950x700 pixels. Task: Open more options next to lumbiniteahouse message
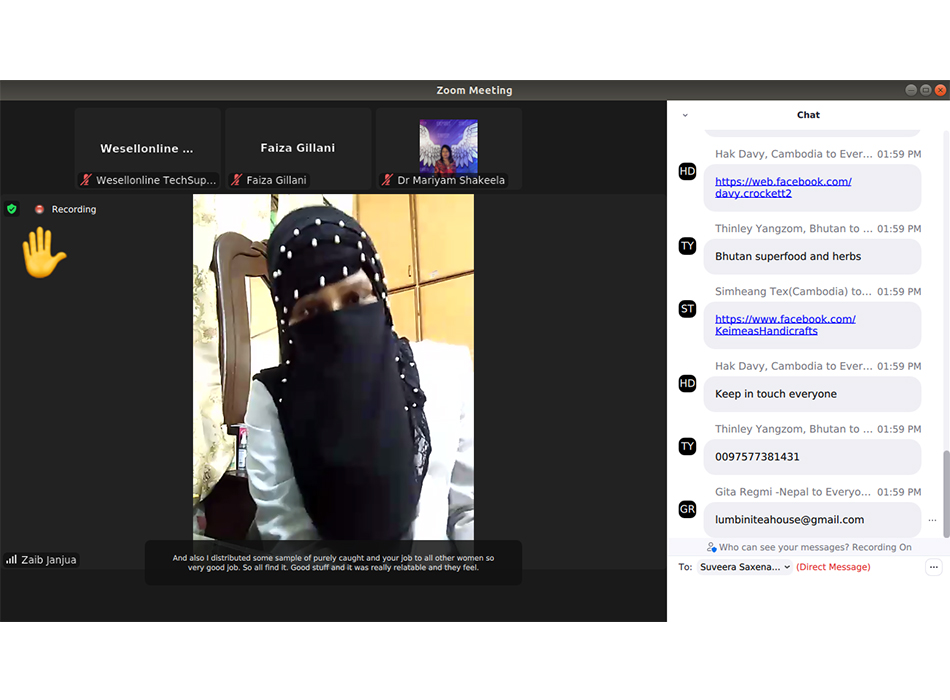932,520
